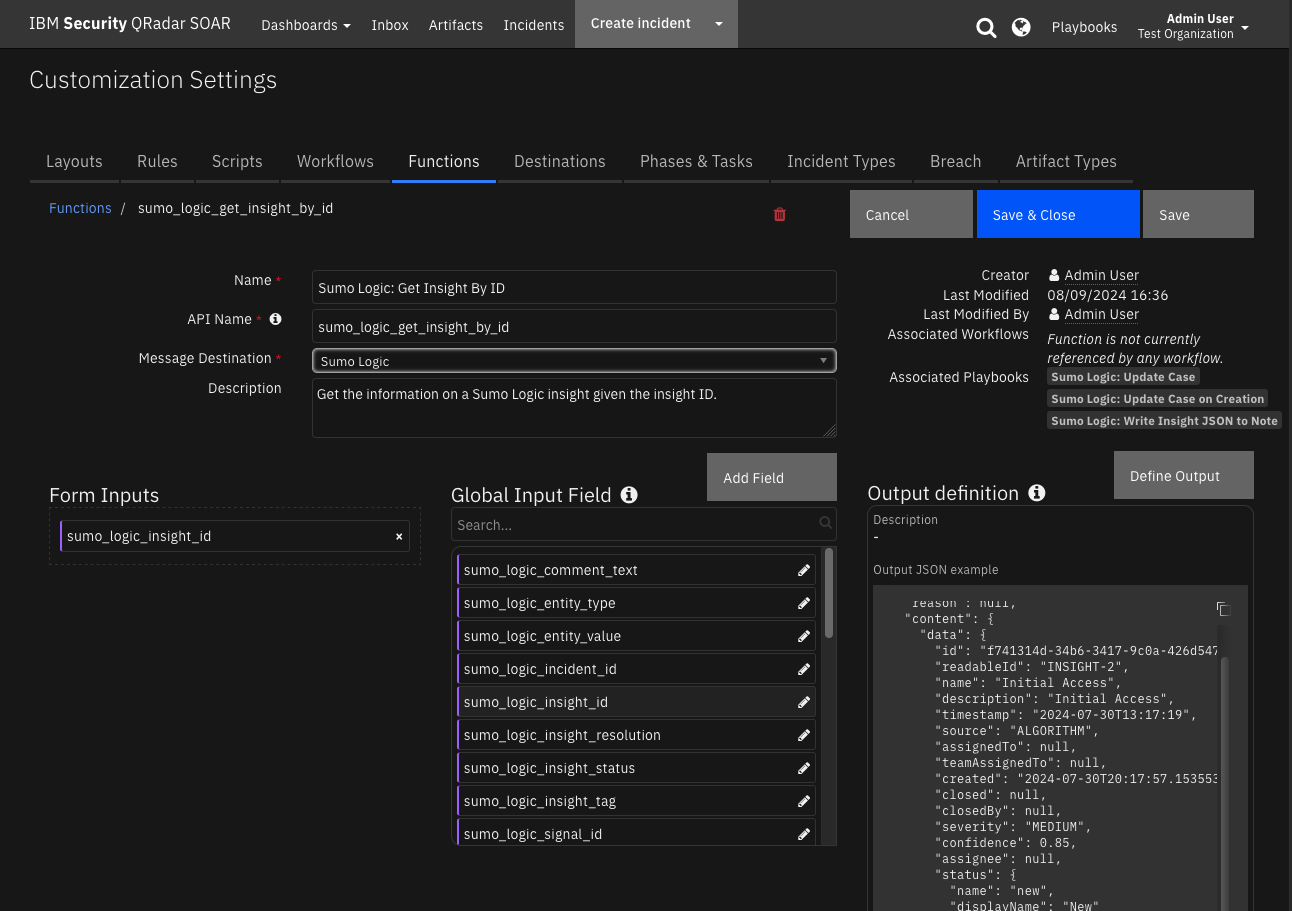
Task: Go to Inbox in top navigation
Action: point(390,25)
